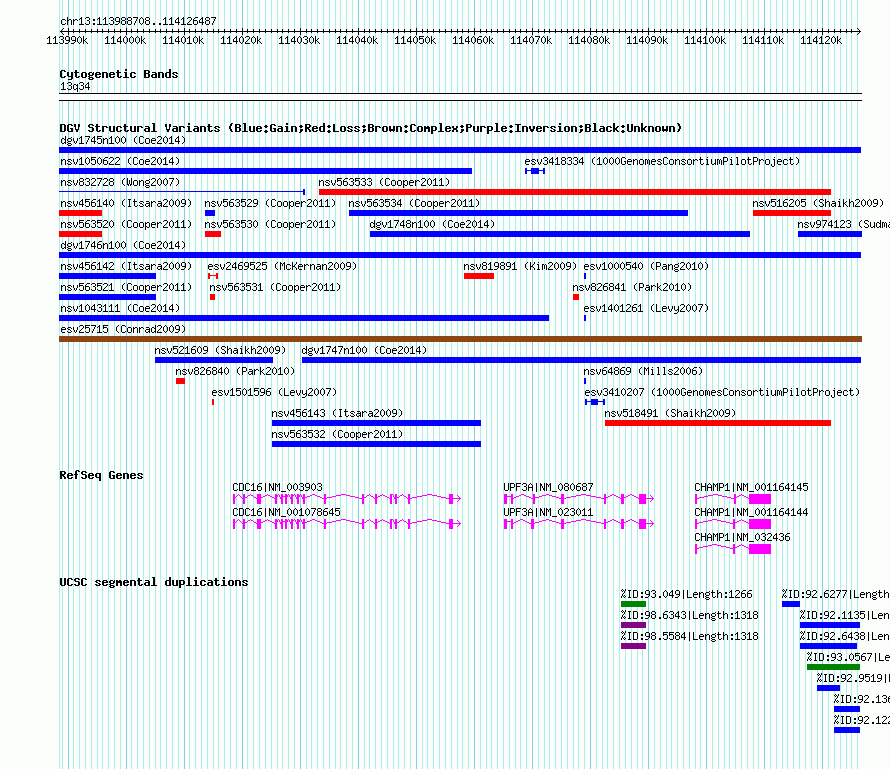Image resolution: width=890 pixels, height=769 pixels.
Task: Click the esv2469525 (McKernan2009) label
Action: click(282, 266)
